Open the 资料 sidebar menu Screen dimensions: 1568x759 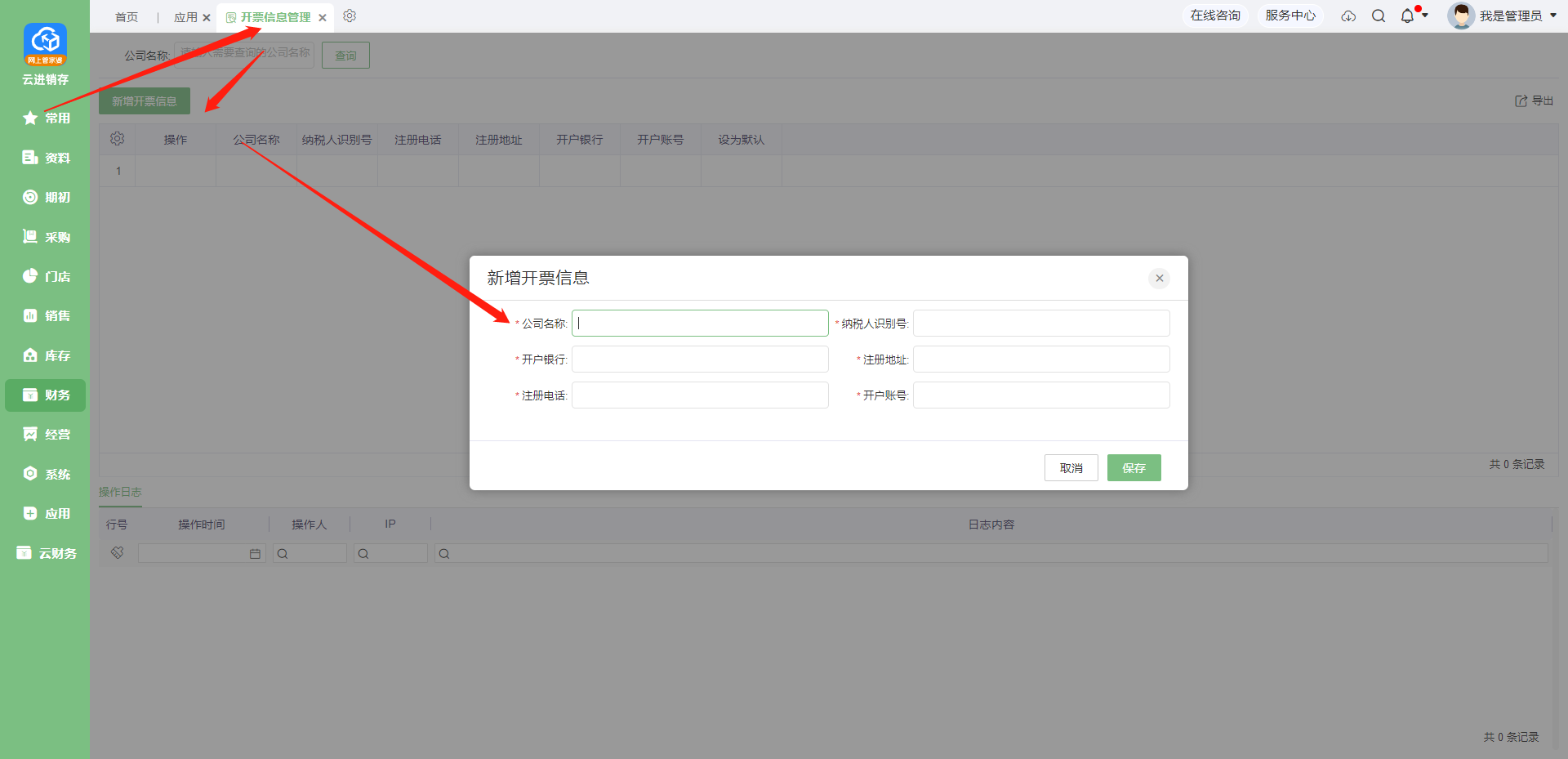pyautogui.click(x=46, y=158)
